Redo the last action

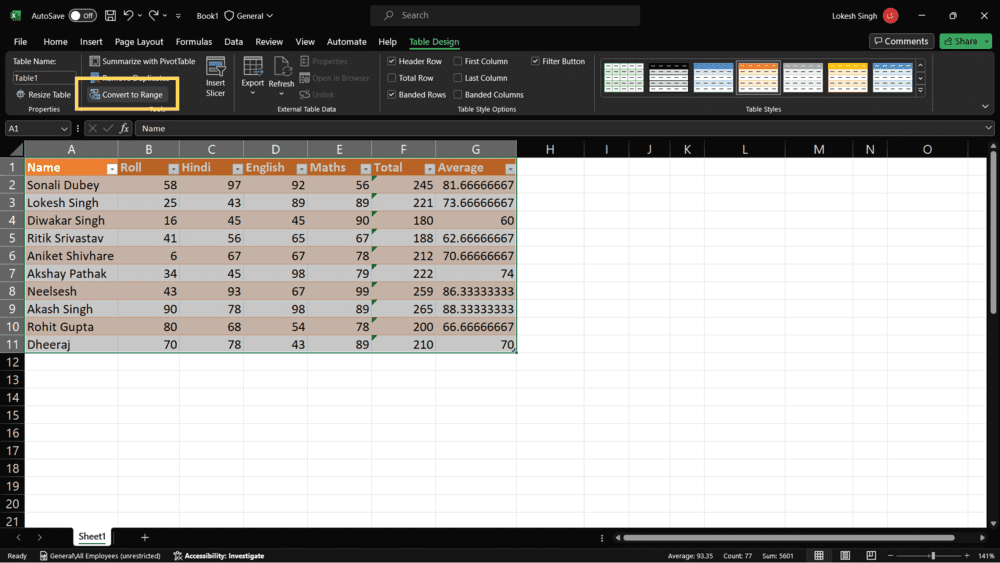tap(154, 15)
